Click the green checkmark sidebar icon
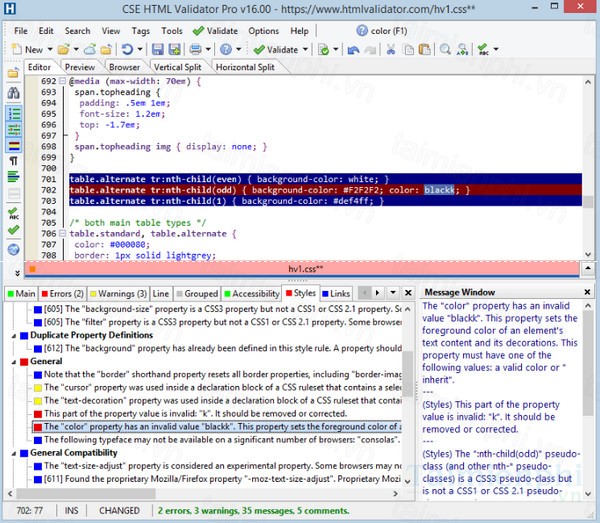Viewport: 600px width, 523px height. [14, 230]
